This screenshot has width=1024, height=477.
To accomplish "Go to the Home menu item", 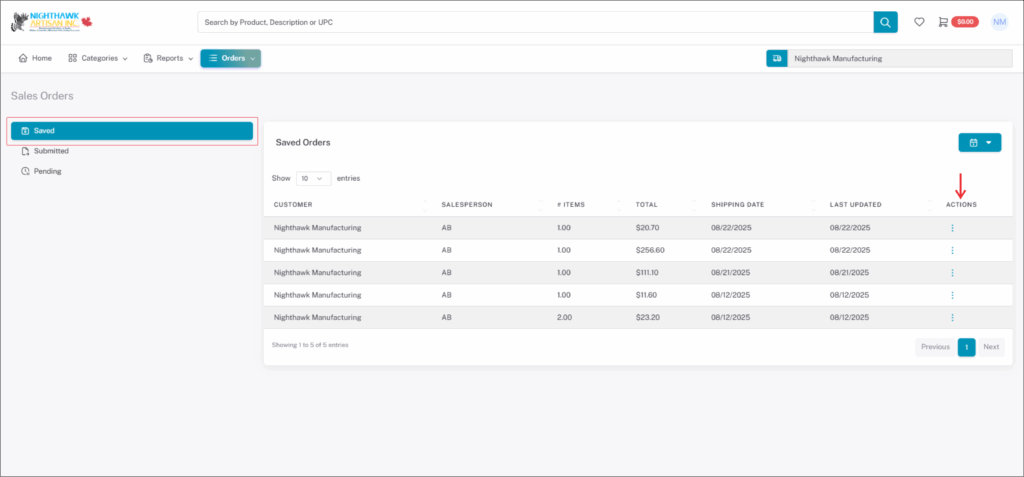I will (x=35, y=58).
